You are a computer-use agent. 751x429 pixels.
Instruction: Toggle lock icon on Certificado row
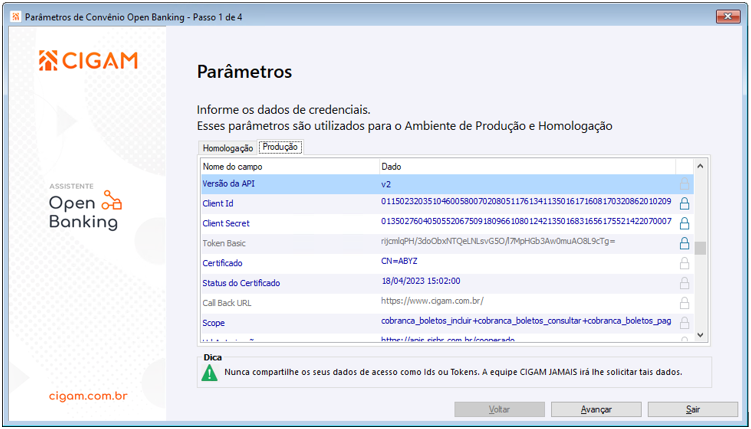pyautogui.click(x=684, y=263)
